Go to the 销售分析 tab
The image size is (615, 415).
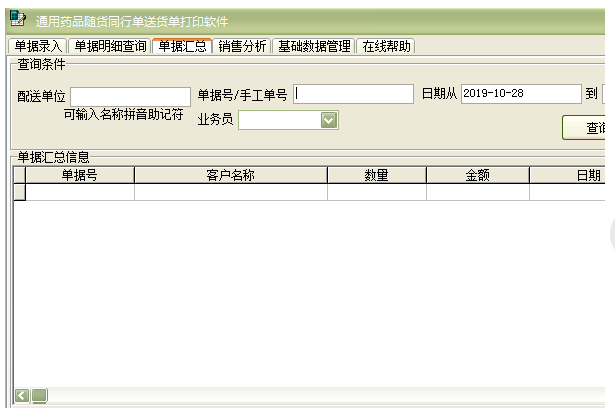tap(242, 46)
